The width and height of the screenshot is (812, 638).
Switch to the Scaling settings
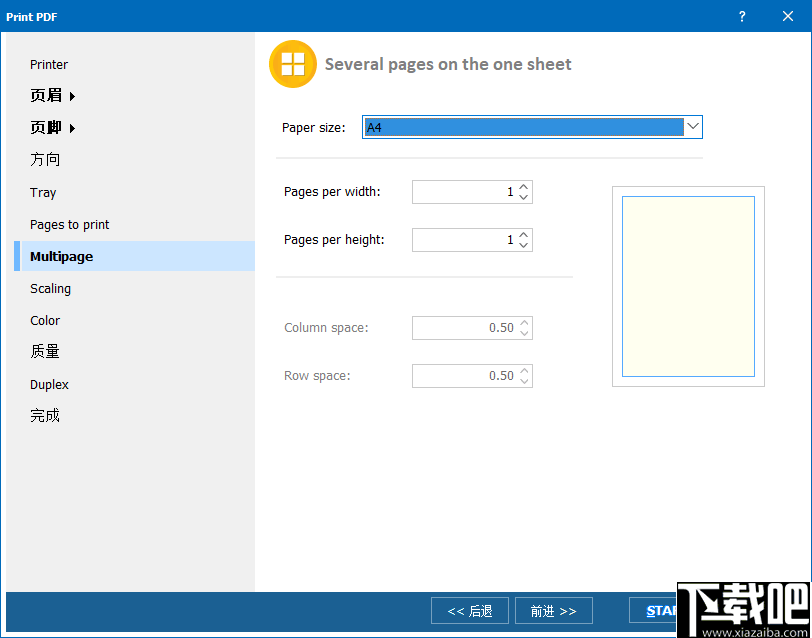[x=50, y=288]
